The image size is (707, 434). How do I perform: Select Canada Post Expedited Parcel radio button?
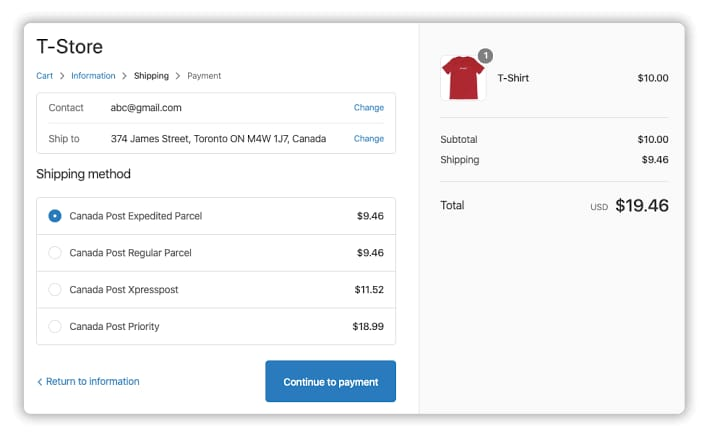(55, 216)
